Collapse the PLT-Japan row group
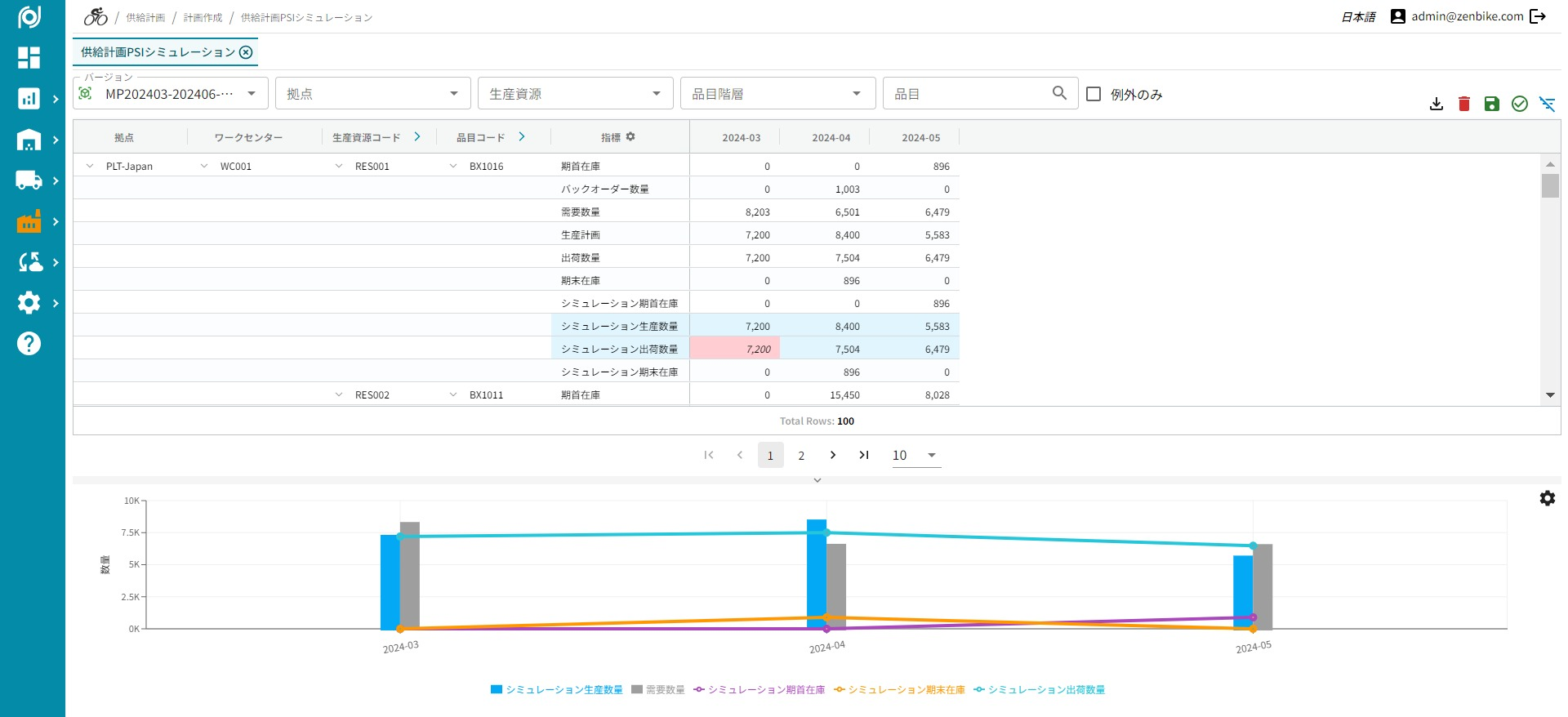Screen dimensions: 1568x717 tap(90, 167)
